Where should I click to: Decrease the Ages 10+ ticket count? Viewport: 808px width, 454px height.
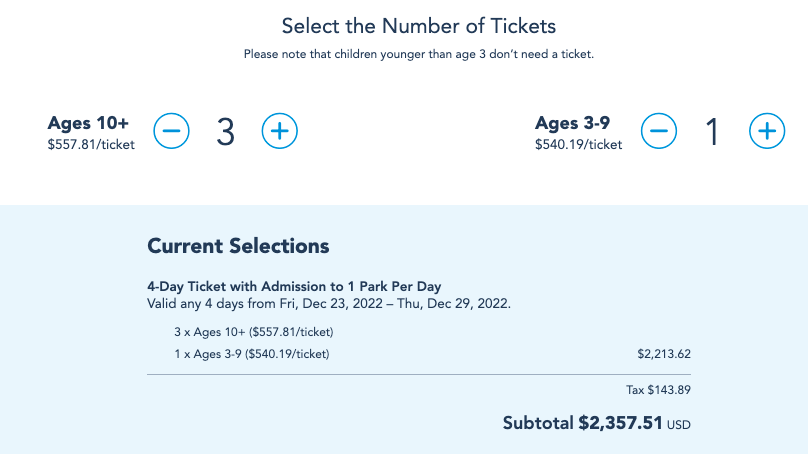coord(171,131)
